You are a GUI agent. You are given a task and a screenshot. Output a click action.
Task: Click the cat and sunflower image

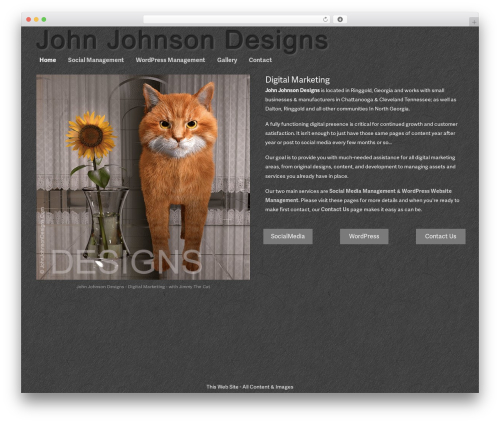pyautogui.click(x=143, y=177)
